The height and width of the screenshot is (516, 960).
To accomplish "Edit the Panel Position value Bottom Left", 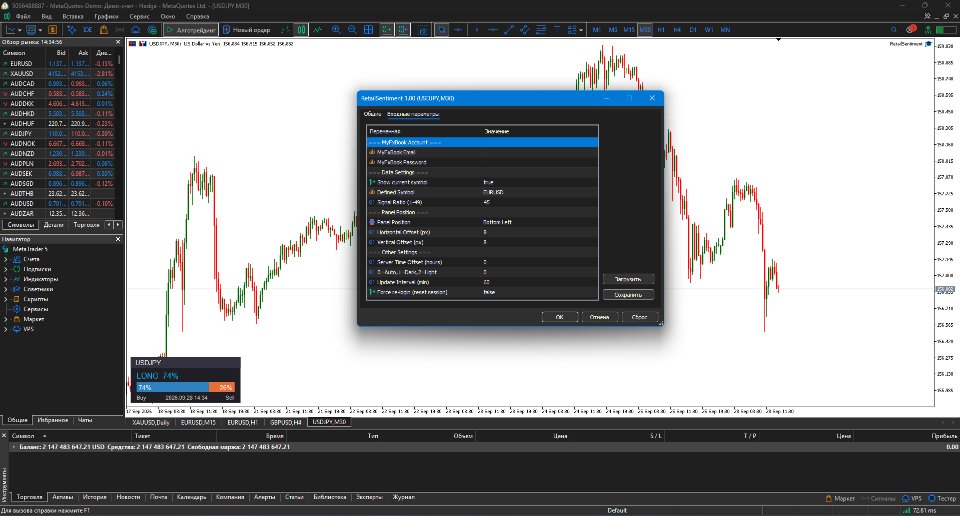I will pos(539,222).
